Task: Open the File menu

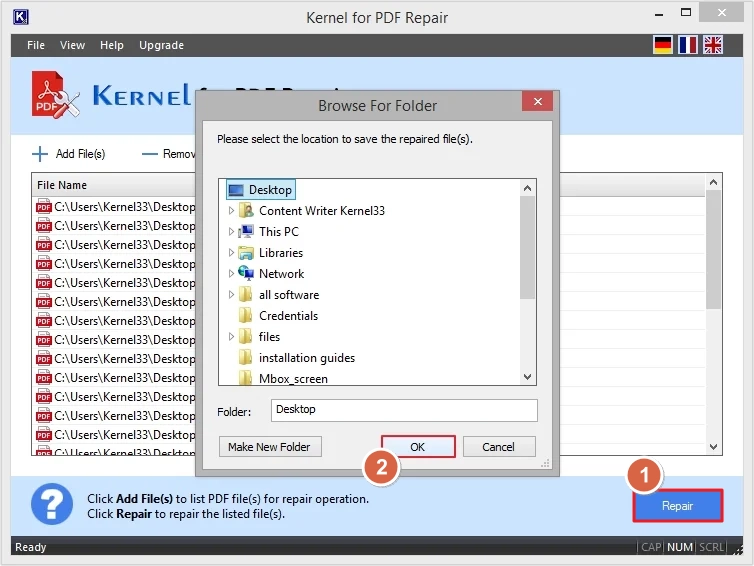Action: pyautogui.click(x=36, y=45)
